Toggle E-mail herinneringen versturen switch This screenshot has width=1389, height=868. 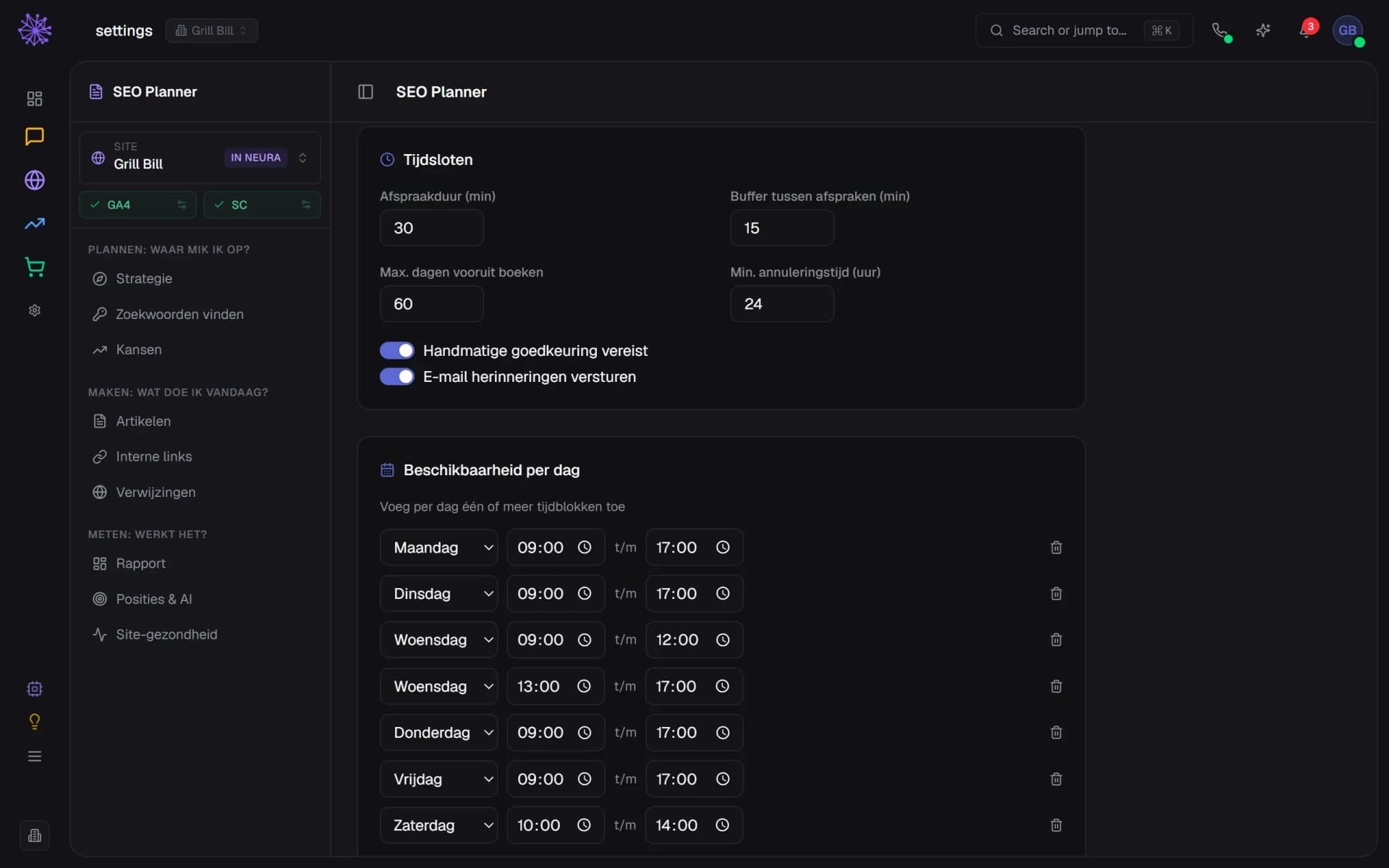click(397, 377)
